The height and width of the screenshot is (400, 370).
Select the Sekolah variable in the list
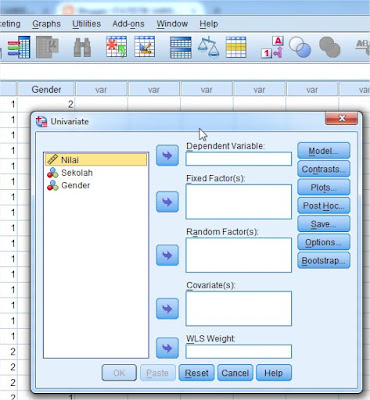[96, 173]
